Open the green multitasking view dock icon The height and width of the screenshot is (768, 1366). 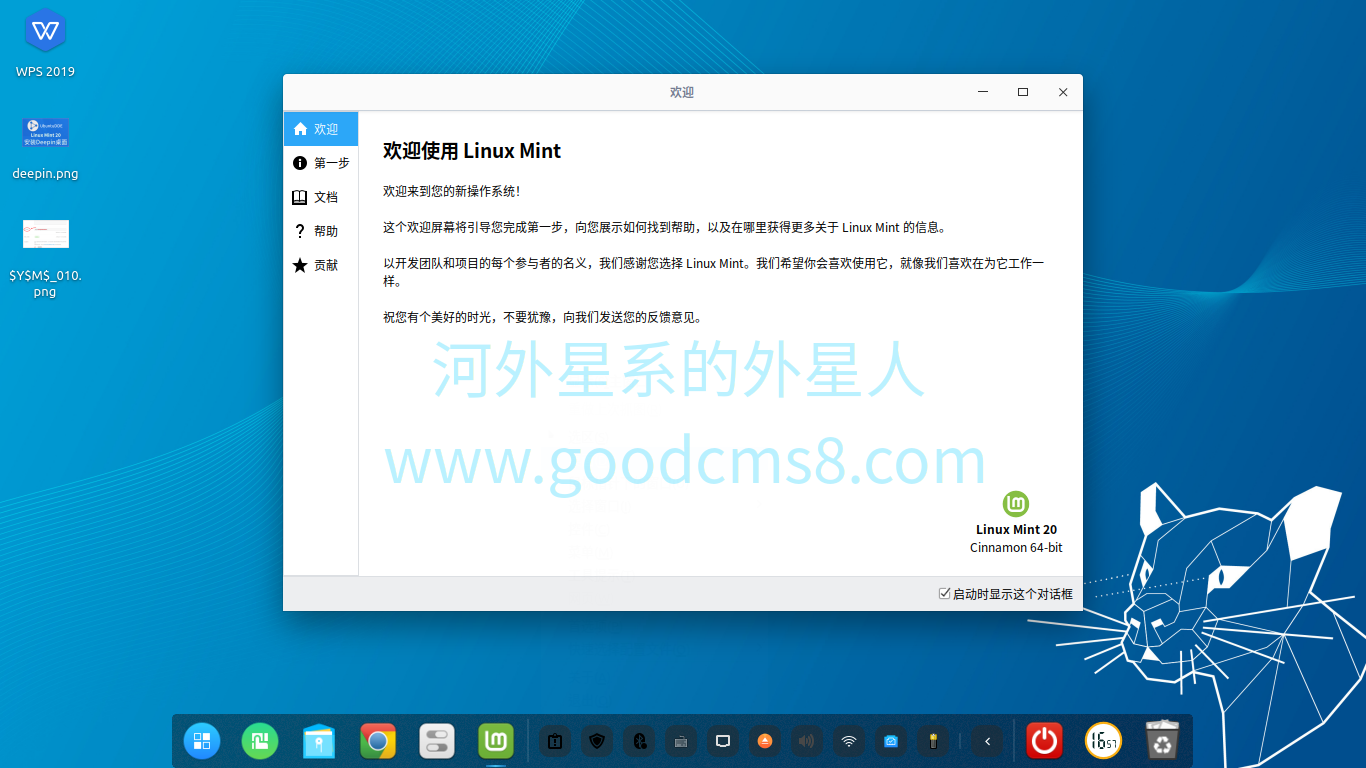[x=260, y=741]
